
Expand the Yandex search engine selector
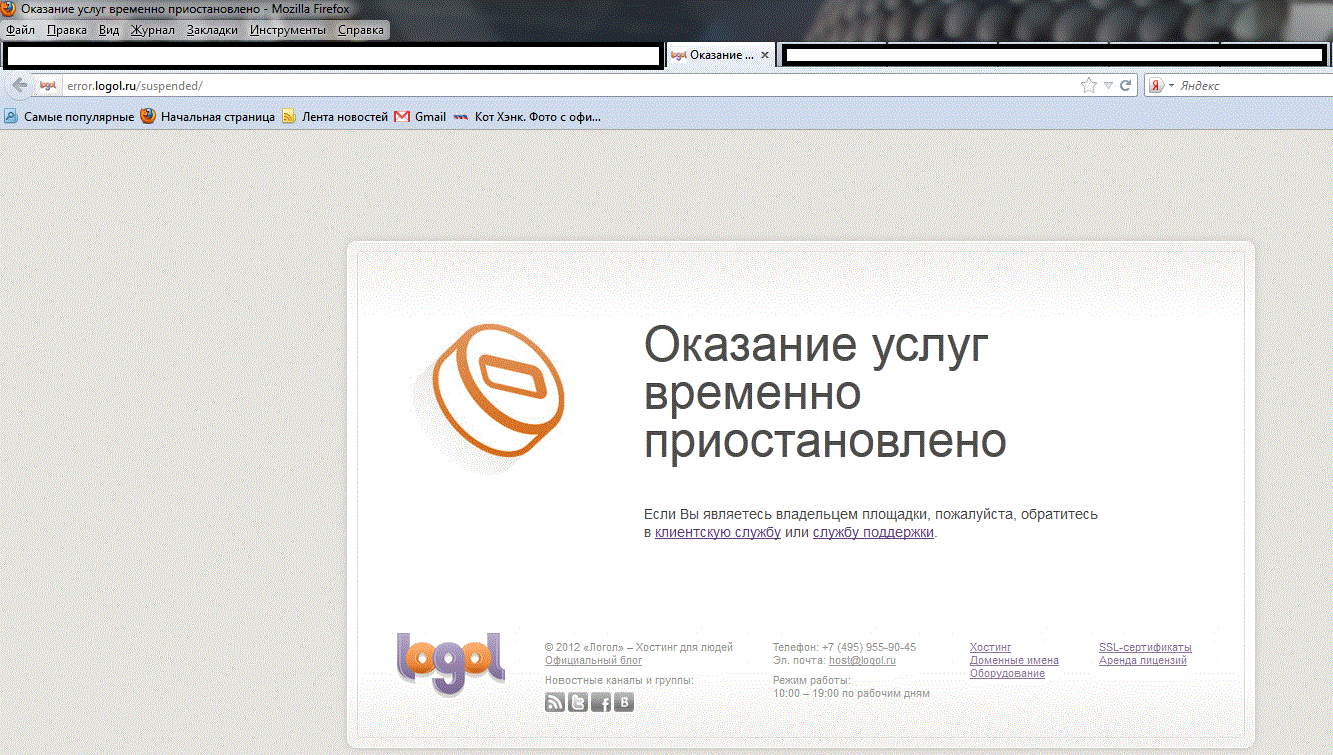pos(1160,86)
